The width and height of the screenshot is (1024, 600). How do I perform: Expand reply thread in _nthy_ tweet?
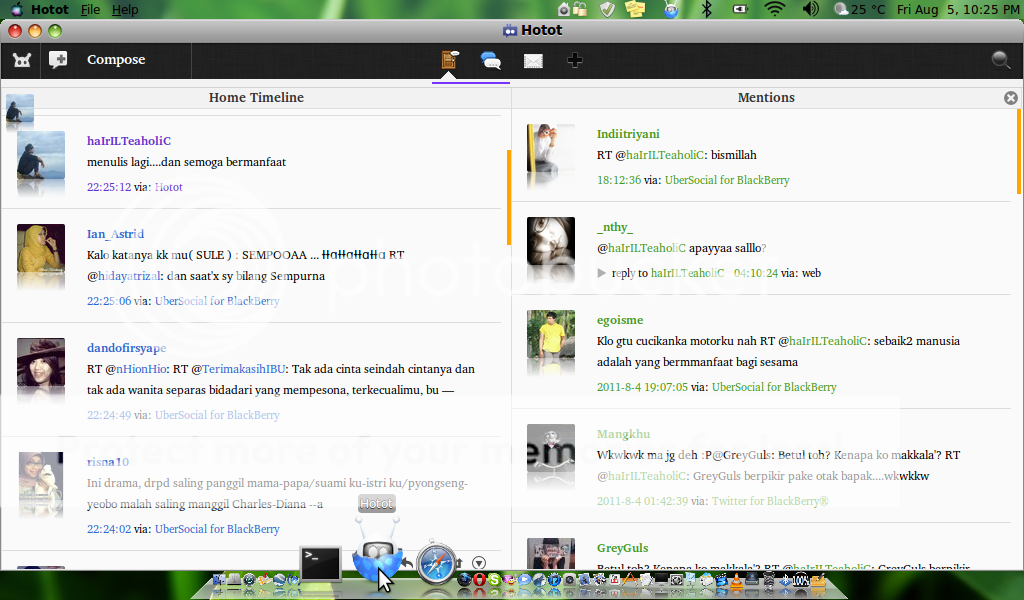(x=601, y=273)
